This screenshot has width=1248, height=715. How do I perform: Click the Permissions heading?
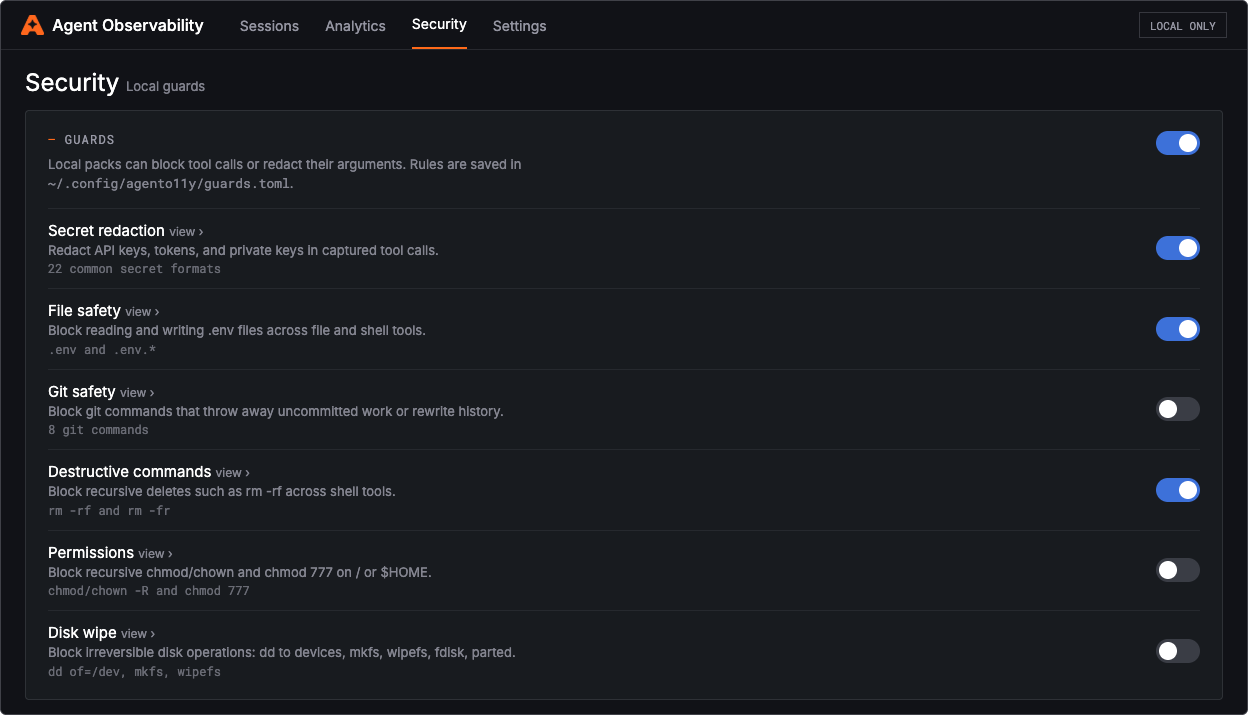(x=91, y=553)
